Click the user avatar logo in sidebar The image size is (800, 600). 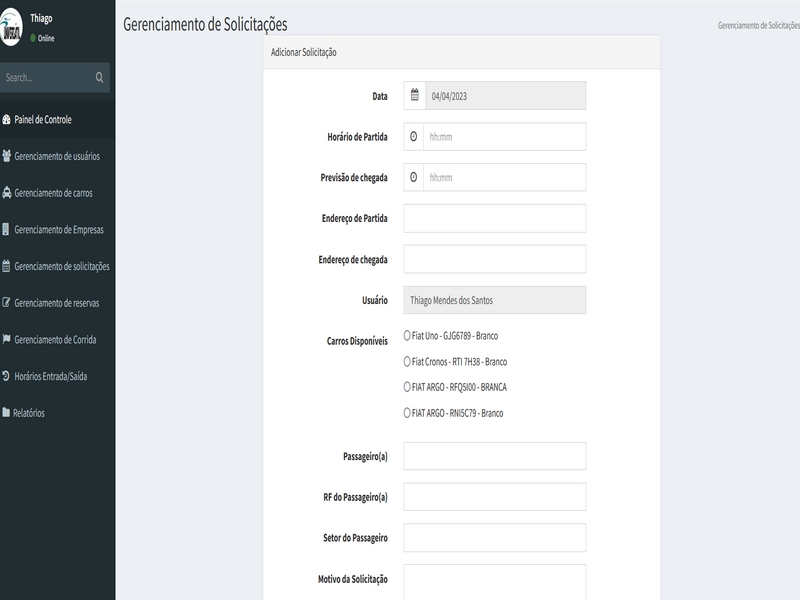pos(12,28)
